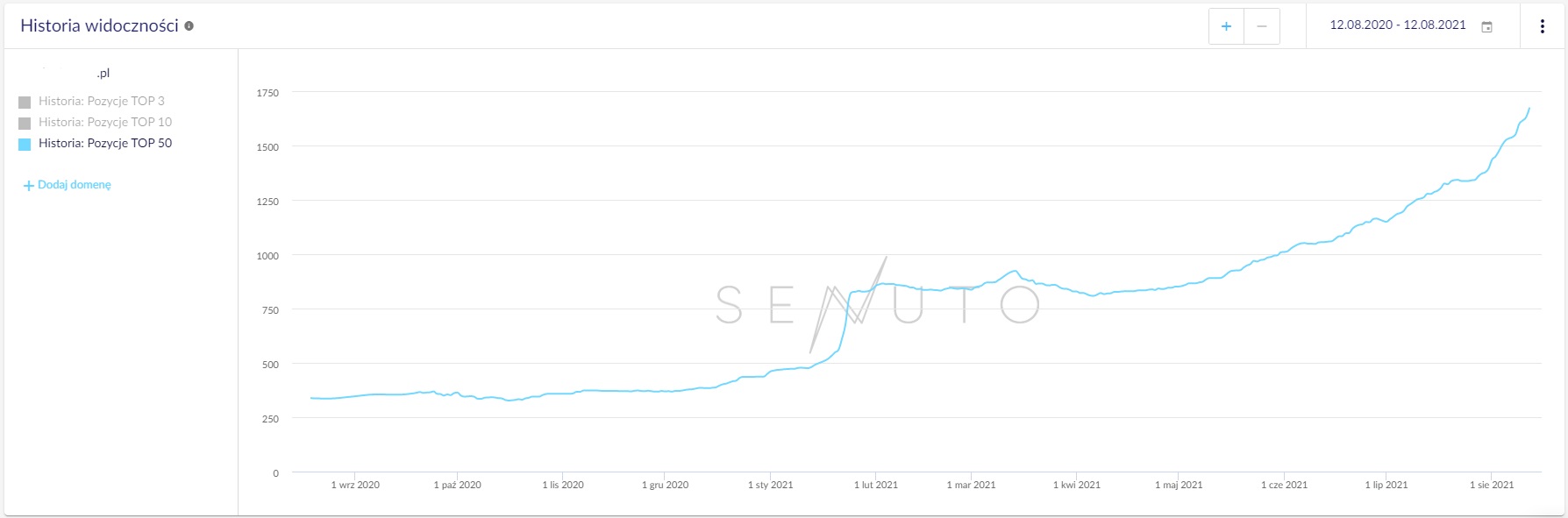The height and width of the screenshot is (518, 1568).
Task: Zoom out with the minus button
Action: coord(1262,26)
